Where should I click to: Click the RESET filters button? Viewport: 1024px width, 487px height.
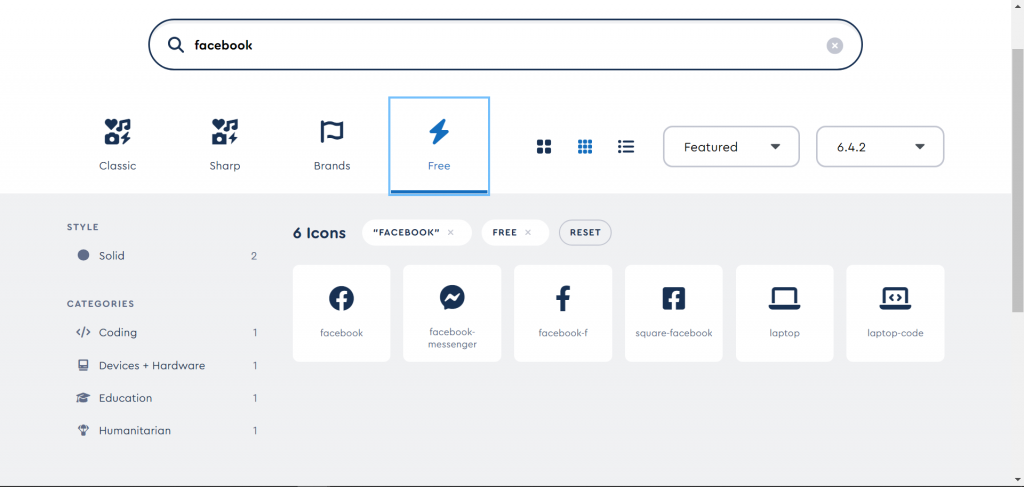coord(585,232)
